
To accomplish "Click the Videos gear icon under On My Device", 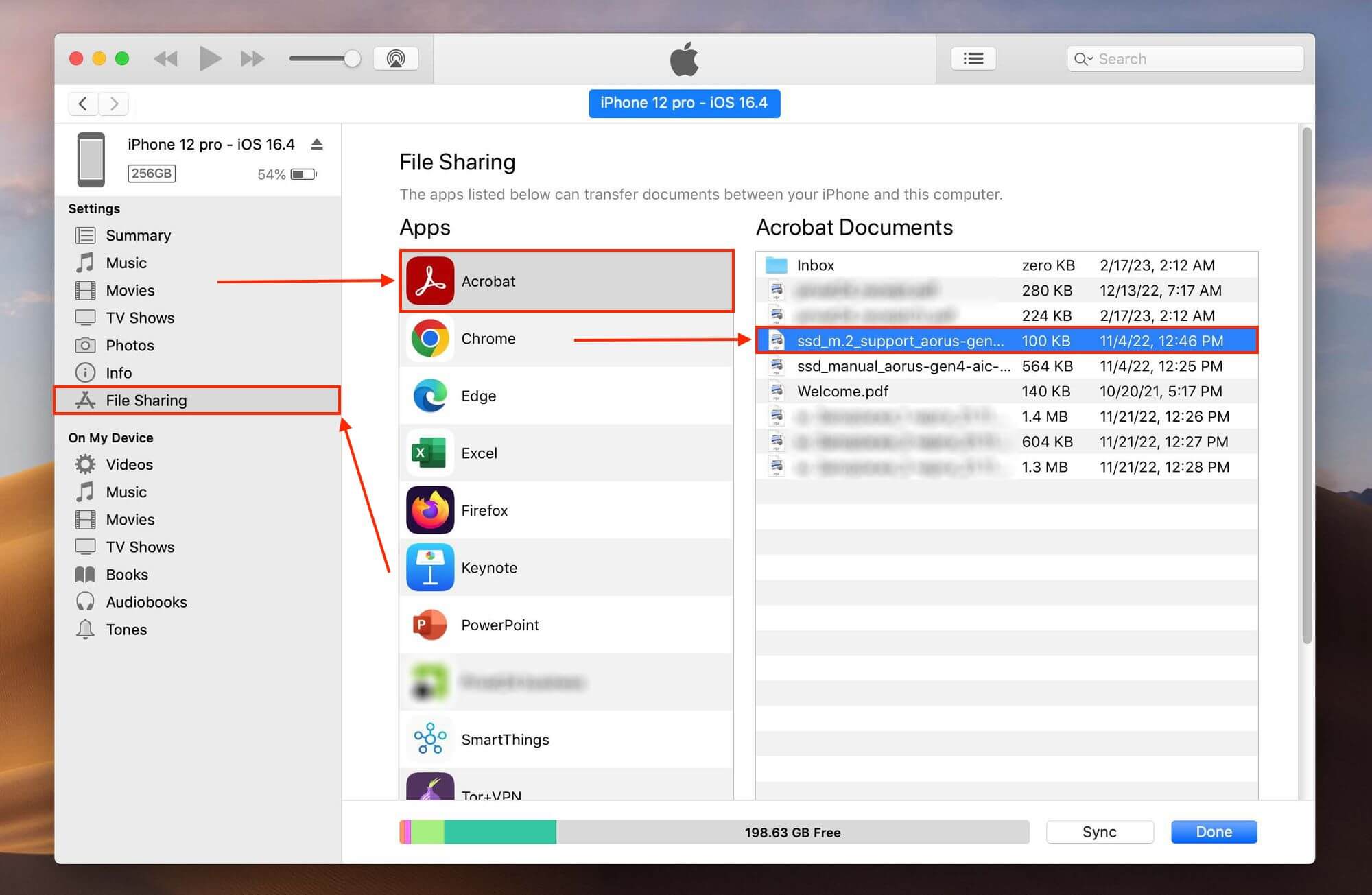I will coord(85,464).
